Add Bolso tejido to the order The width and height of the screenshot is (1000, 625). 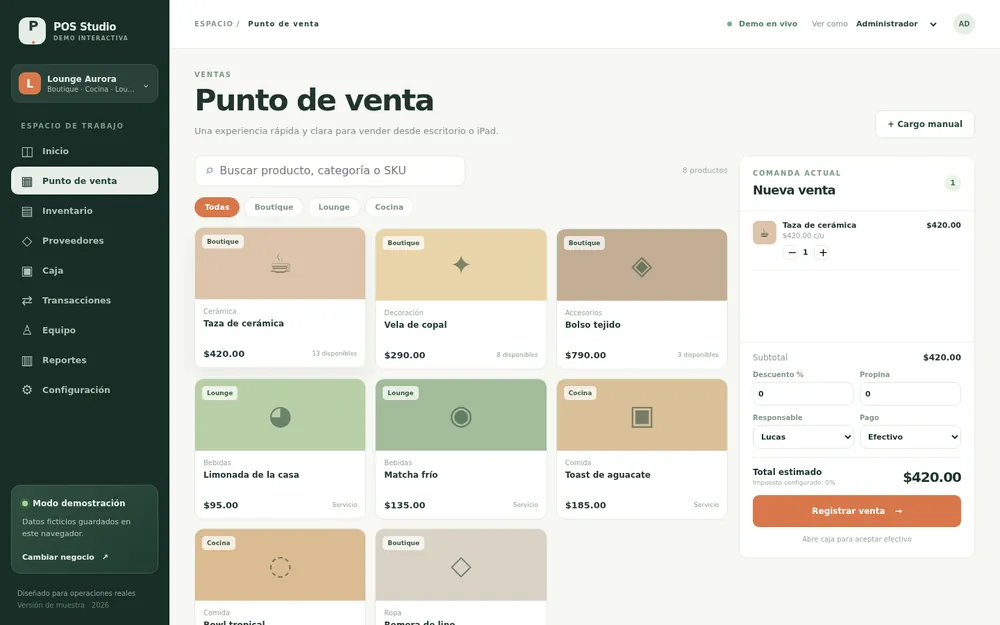point(642,298)
